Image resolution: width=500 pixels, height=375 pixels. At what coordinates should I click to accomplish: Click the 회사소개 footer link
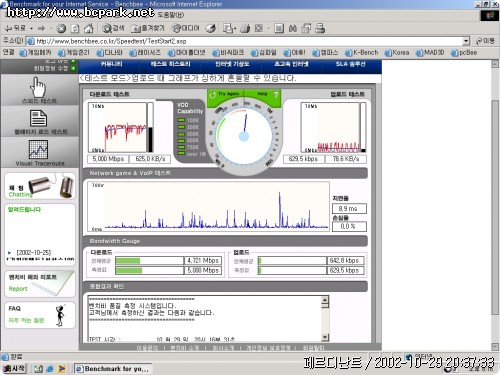[223, 348]
